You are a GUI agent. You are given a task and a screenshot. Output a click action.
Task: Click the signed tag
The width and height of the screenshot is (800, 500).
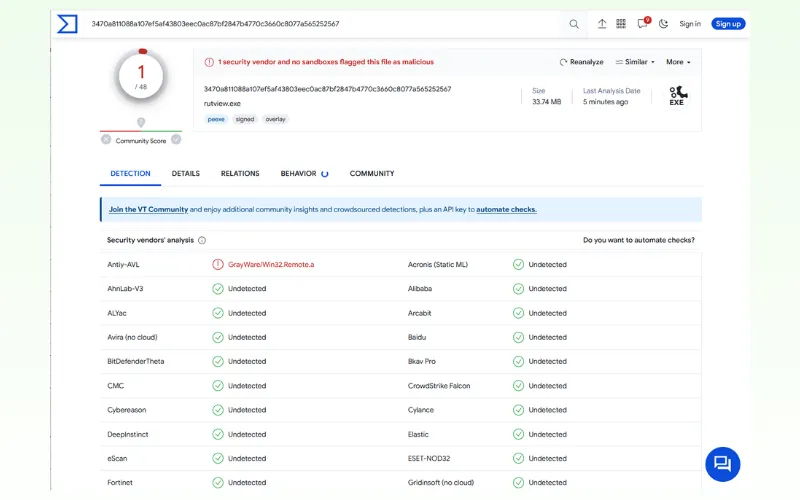pos(245,119)
